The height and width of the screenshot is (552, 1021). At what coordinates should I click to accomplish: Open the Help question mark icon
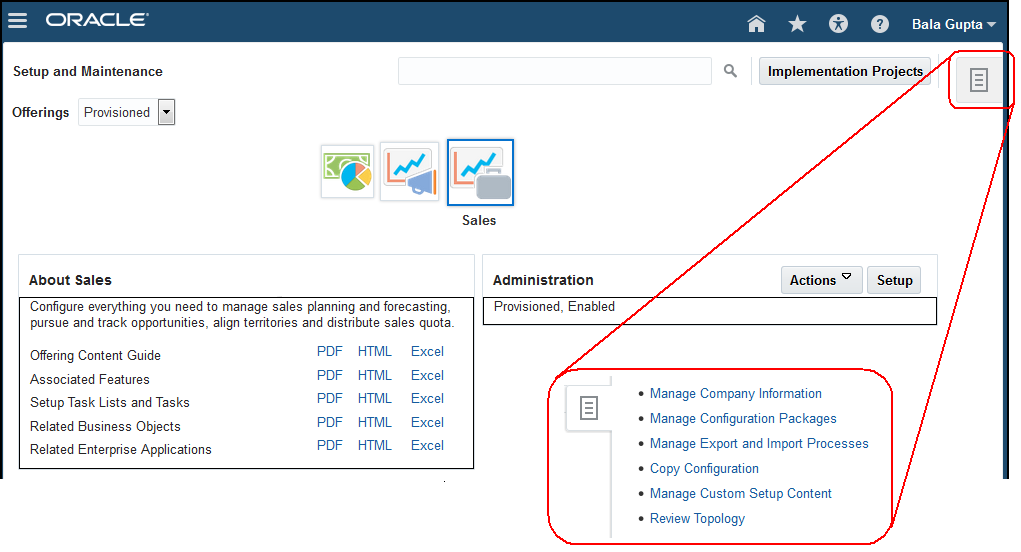tap(880, 24)
